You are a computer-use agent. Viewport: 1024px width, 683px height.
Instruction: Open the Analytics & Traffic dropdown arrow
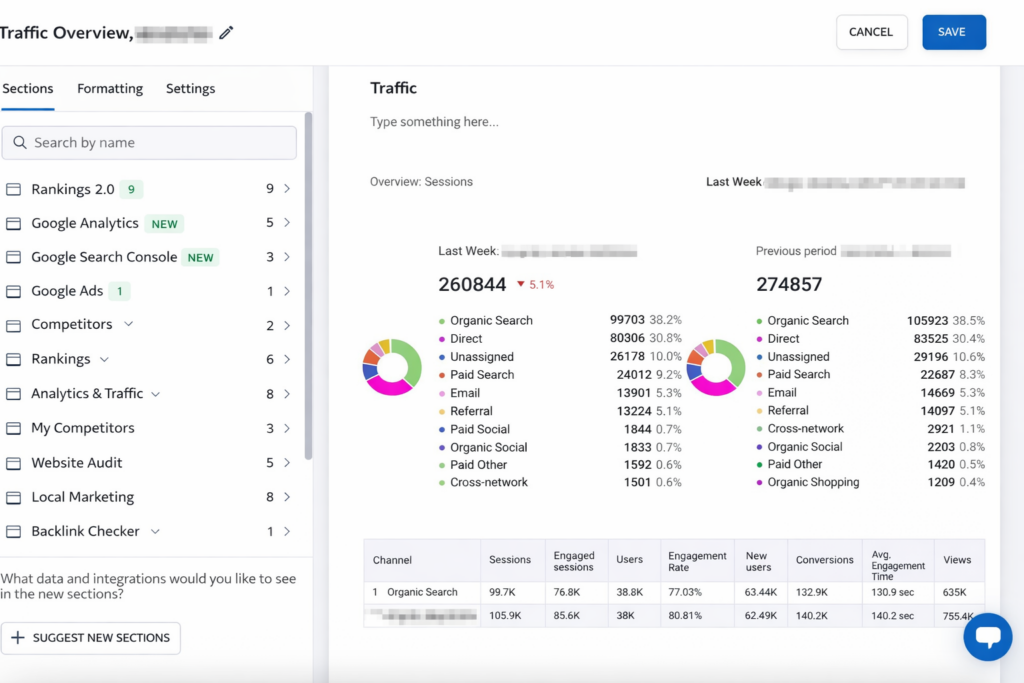pyautogui.click(x=155, y=394)
